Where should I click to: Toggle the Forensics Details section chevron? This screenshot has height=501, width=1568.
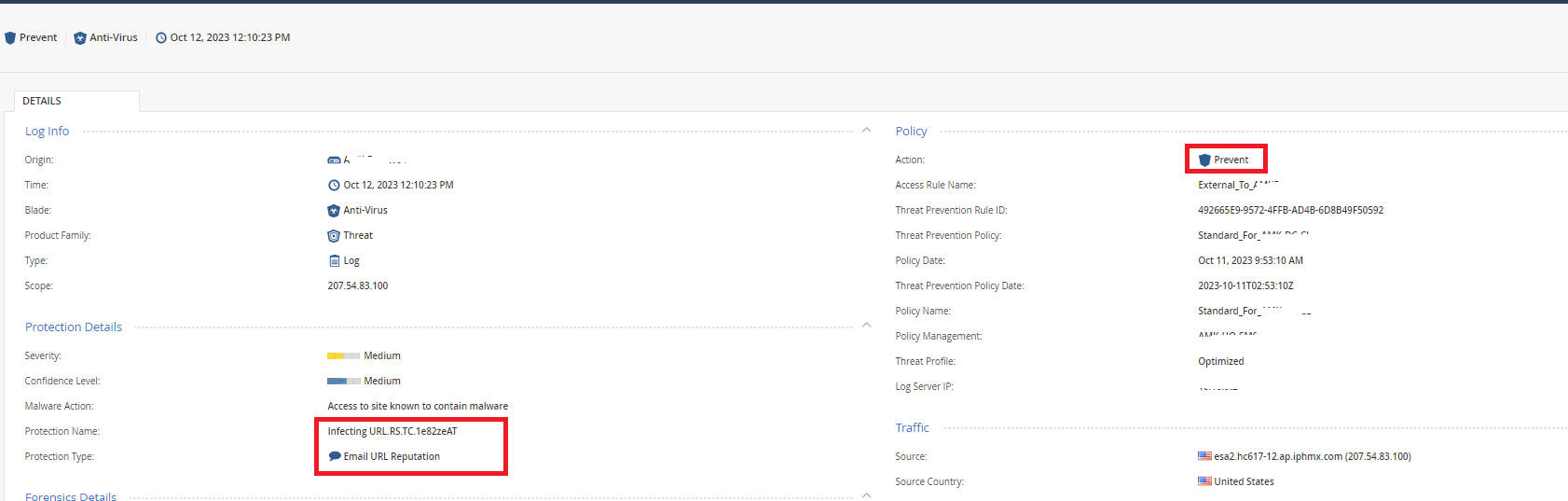point(866,495)
